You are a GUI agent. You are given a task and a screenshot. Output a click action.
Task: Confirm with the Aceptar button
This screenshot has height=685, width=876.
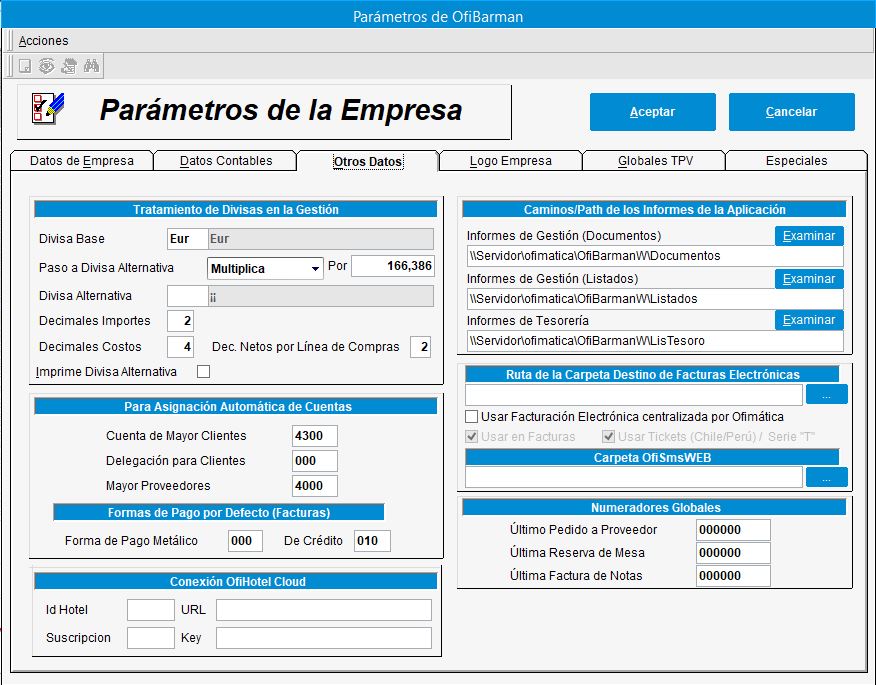point(653,112)
